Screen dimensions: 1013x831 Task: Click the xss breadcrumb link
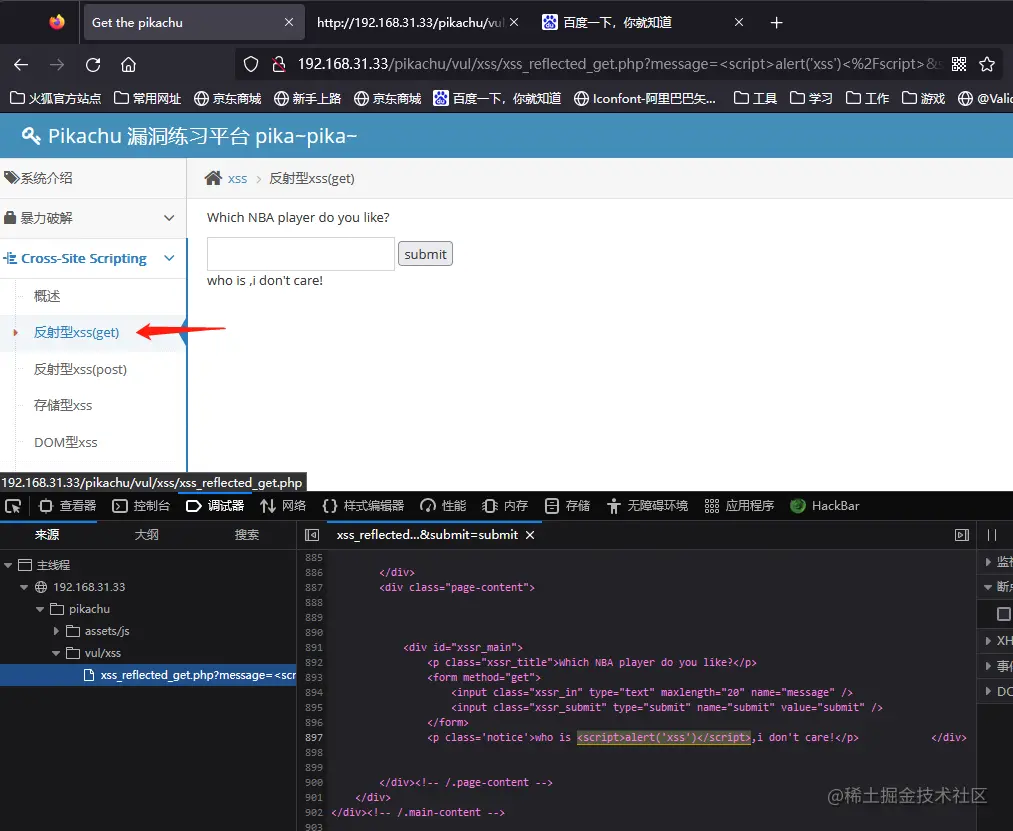[237, 178]
